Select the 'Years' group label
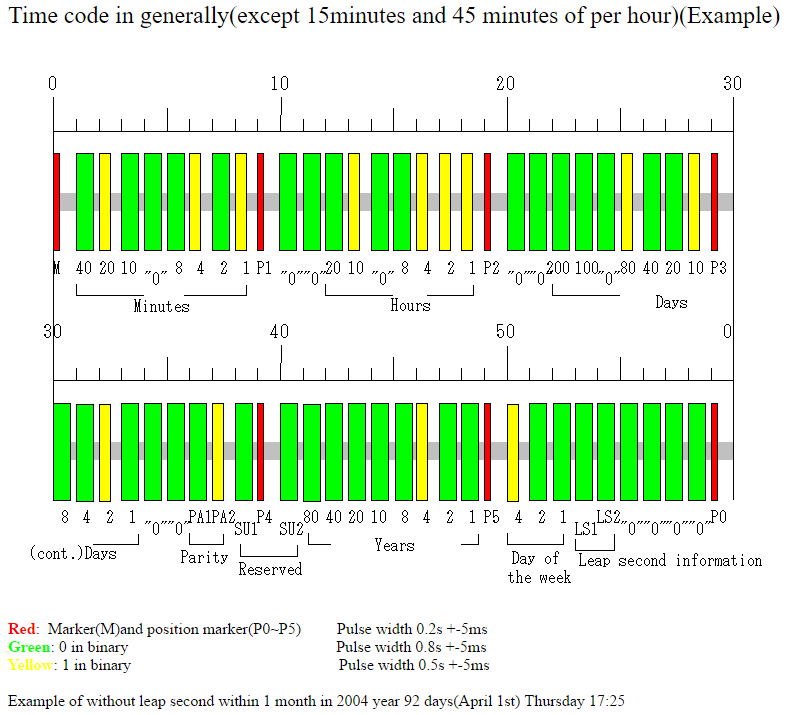Image resolution: width=789 pixels, height=715 pixels. 394,545
